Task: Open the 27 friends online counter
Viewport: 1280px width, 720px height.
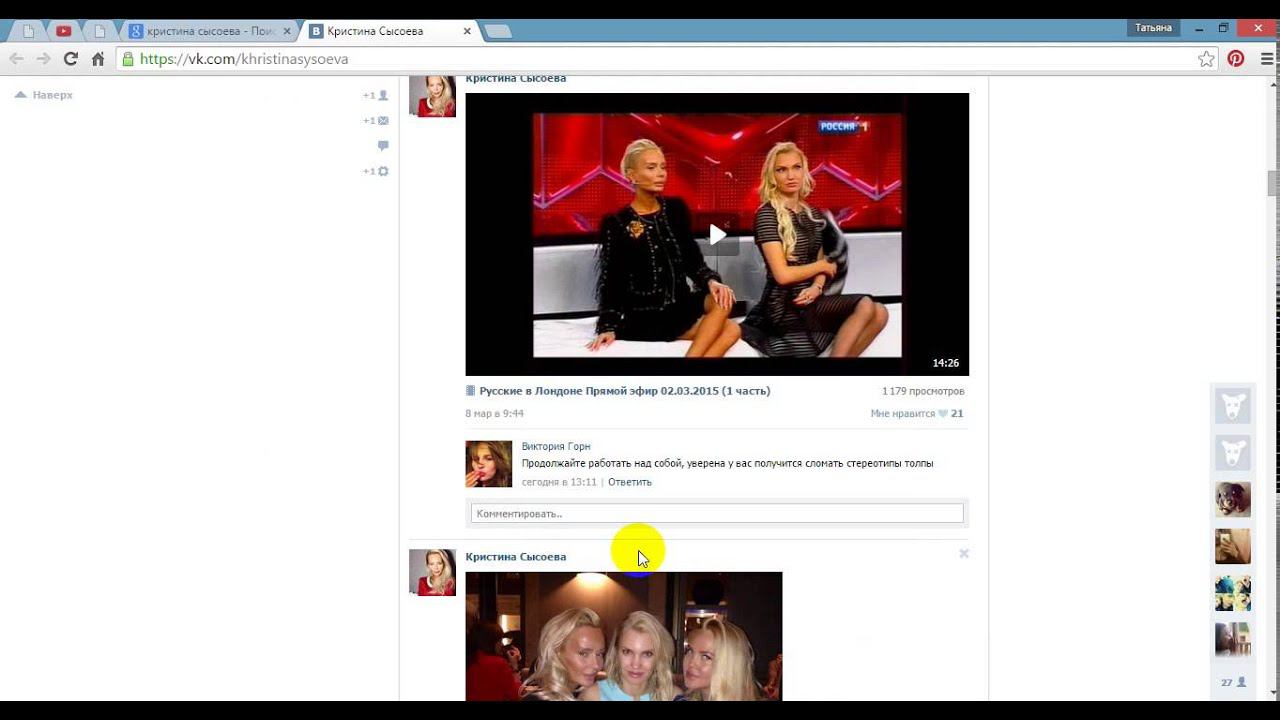Action: click(x=1233, y=682)
